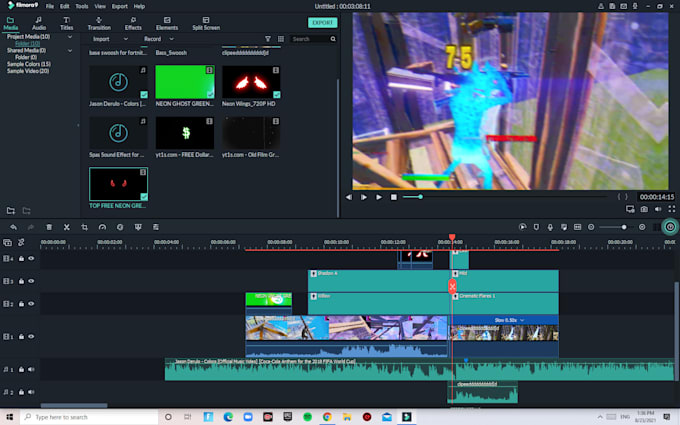Hide video track 3 with eye icon
Viewport: 680px width, 425px height.
tap(31, 281)
